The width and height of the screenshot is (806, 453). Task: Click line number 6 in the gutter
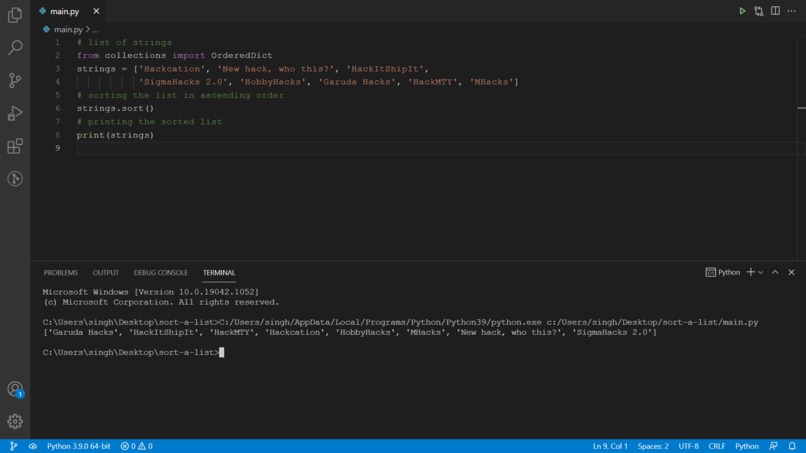58,108
